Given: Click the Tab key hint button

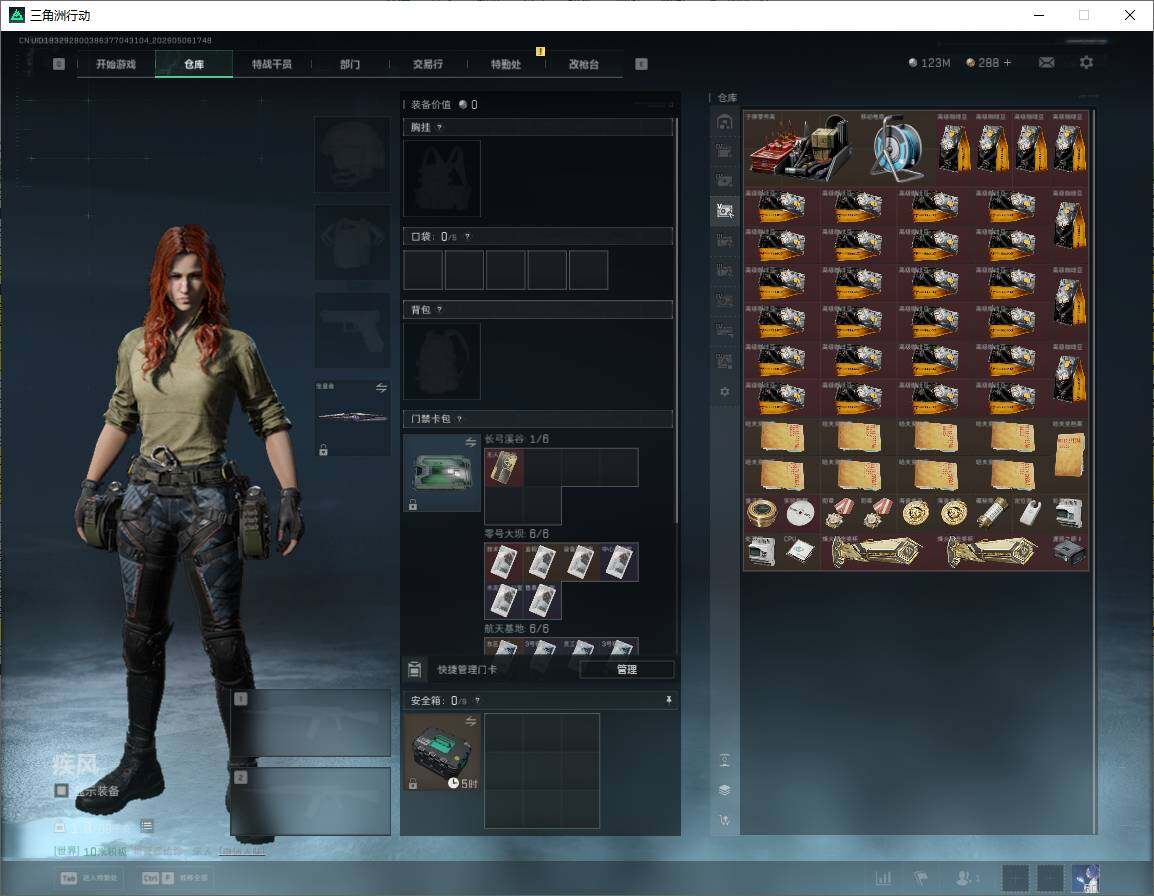Looking at the screenshot, I should pyautogui.click(x=89, y=878).
